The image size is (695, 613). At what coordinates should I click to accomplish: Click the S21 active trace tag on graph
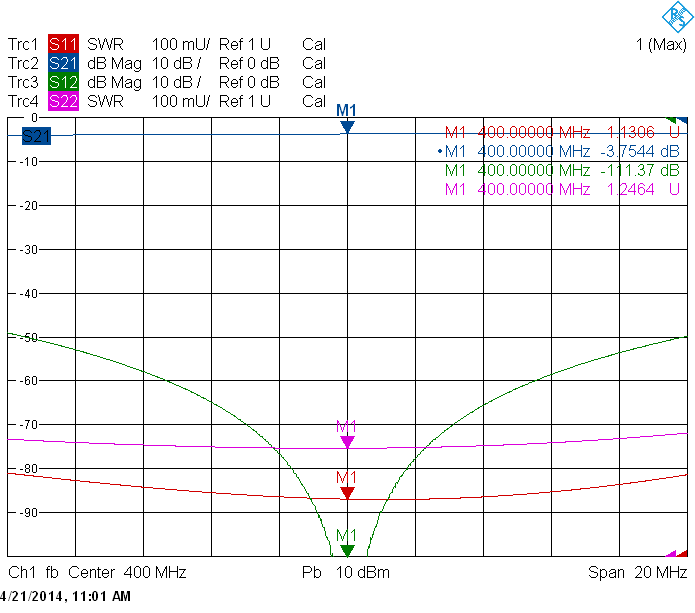click(36, 136)
